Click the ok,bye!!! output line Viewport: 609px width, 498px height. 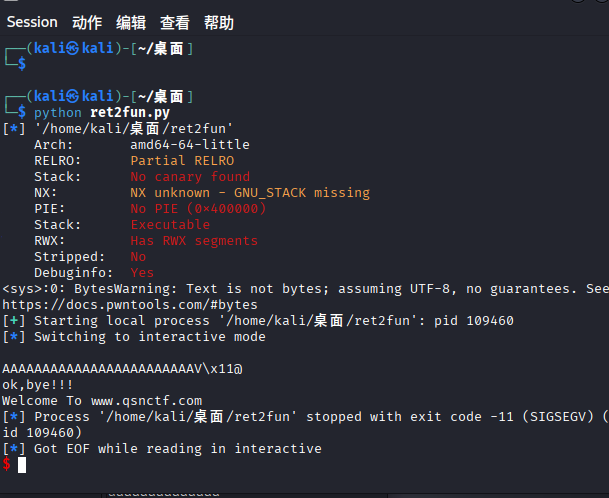point(36,385)
